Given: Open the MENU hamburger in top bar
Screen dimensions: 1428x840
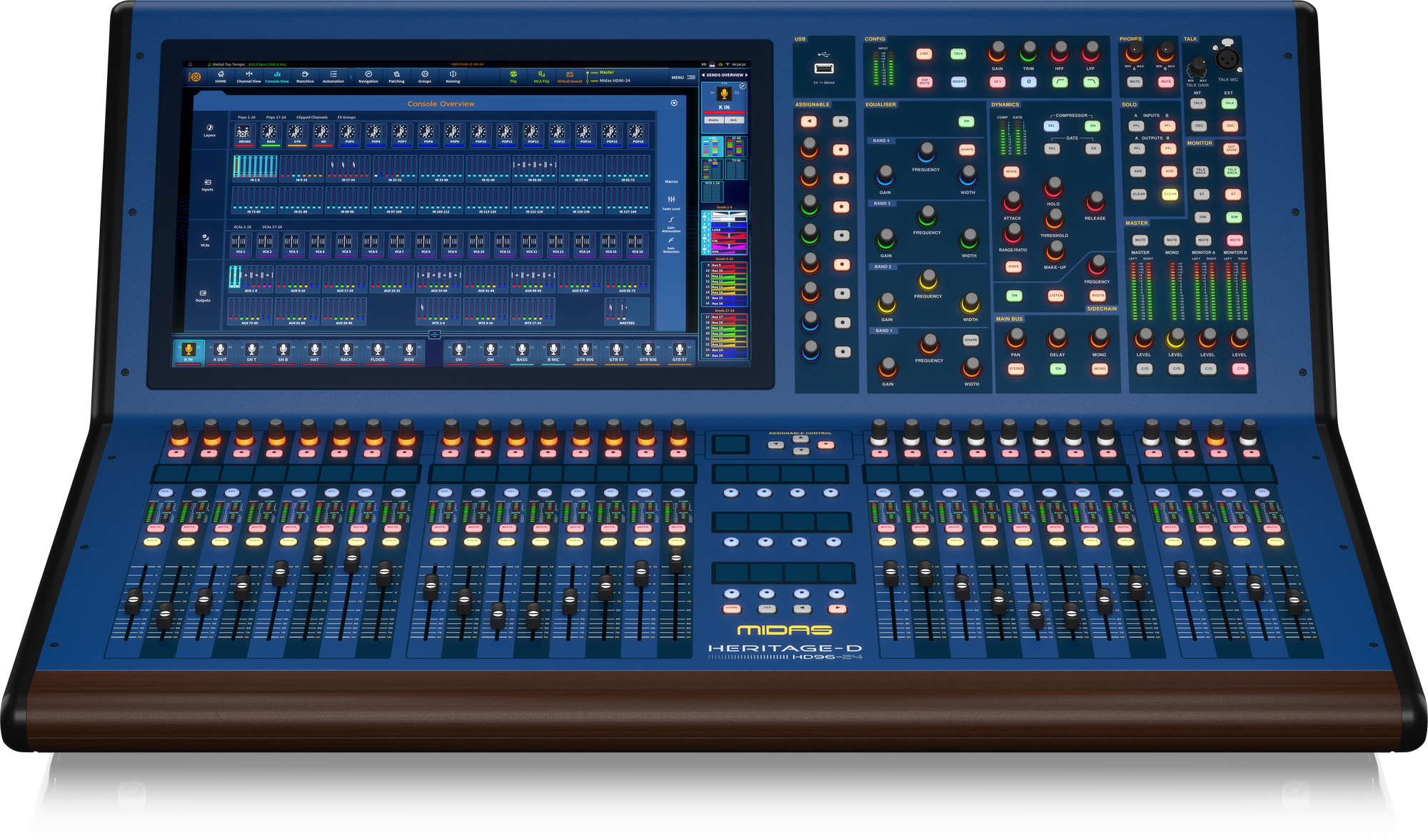Looking at the screenshot, I should coord(690,77).
